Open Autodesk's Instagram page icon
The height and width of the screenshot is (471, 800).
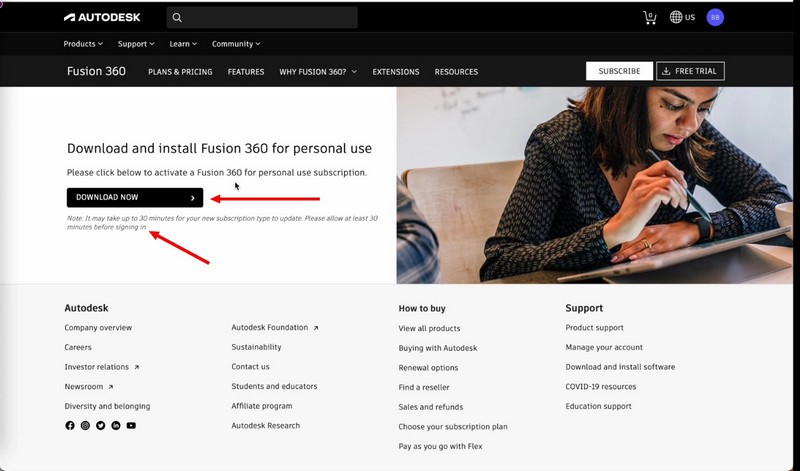click(x=85, y=426)
